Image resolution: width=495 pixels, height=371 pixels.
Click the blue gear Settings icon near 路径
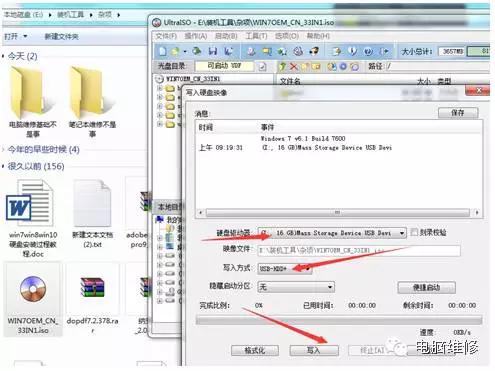(x=343, y=66)
